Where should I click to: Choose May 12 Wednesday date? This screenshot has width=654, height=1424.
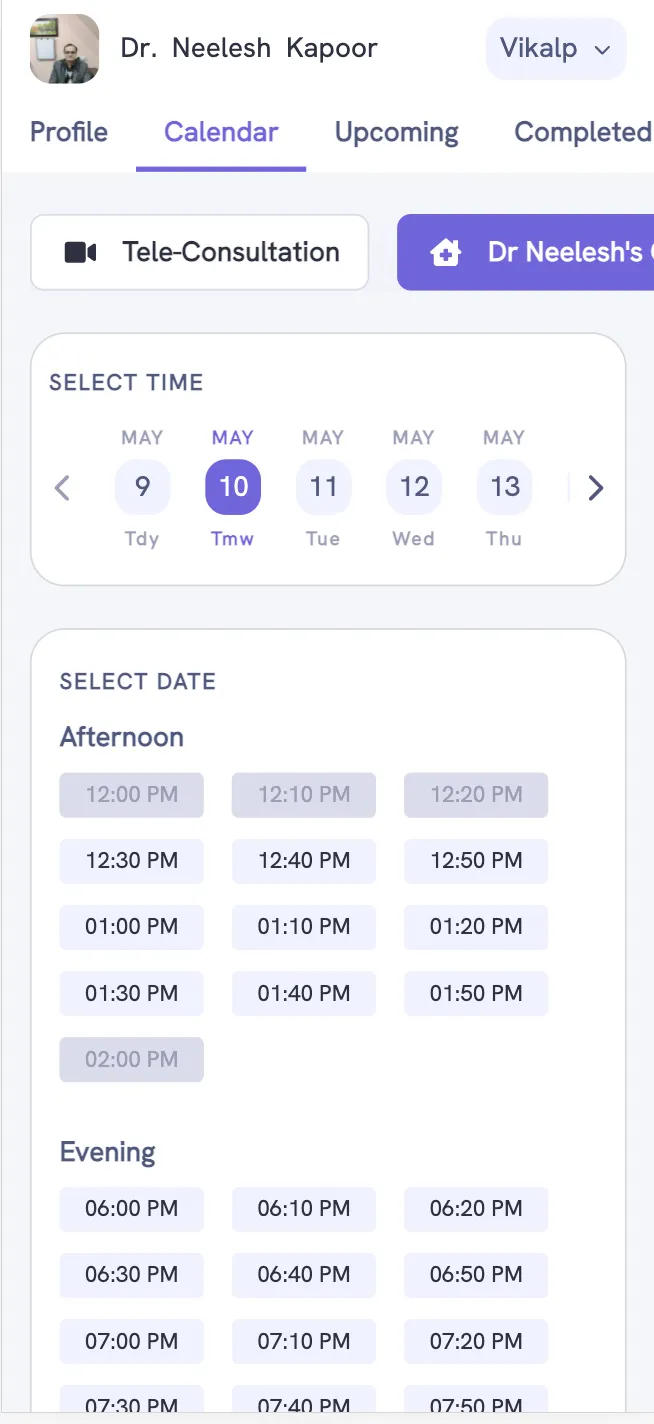[x=414, y=487]
